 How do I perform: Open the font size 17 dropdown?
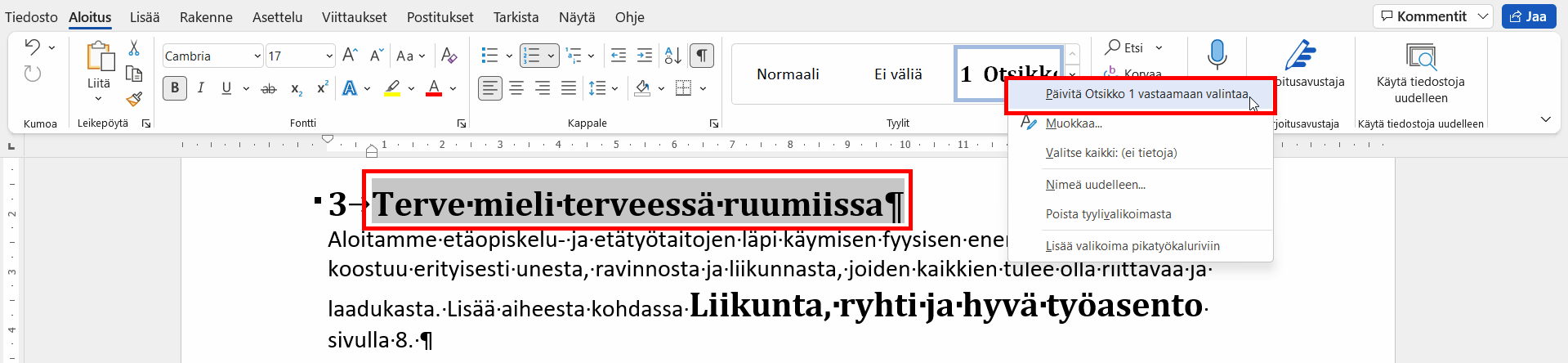tap(329, 56)
